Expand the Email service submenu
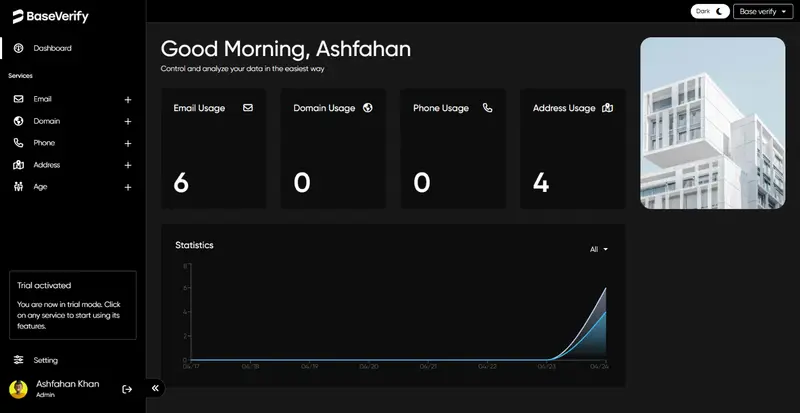800x413 pixels. click(x=127, y=100)
